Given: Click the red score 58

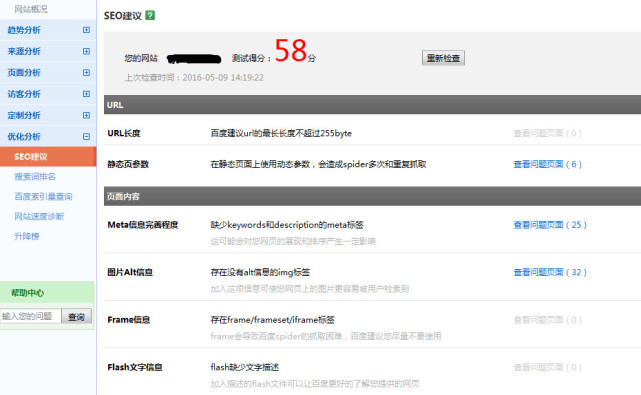Looking at the screenshot, I should tap(291, 50).
